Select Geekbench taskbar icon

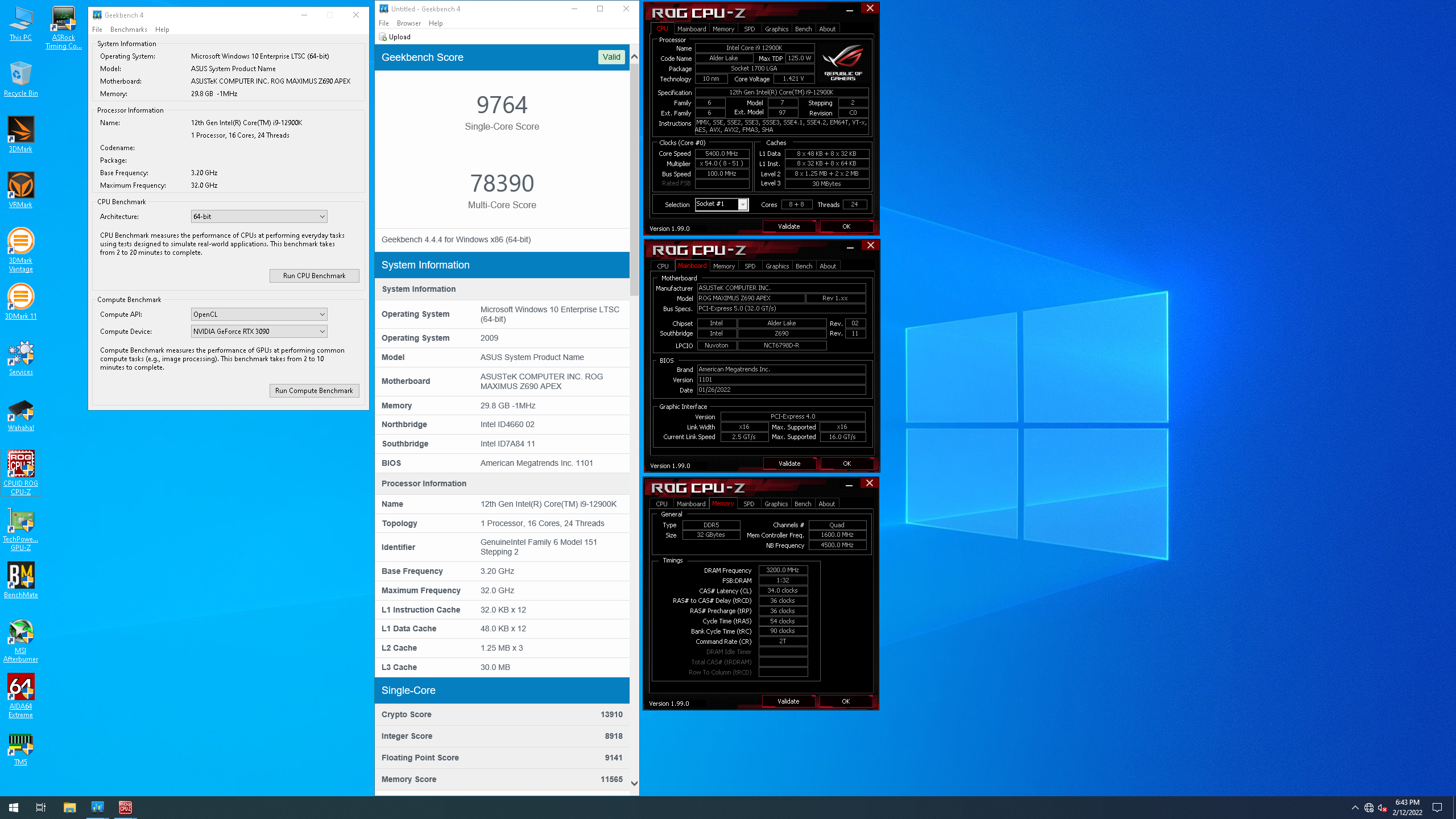tap(98, 807)
